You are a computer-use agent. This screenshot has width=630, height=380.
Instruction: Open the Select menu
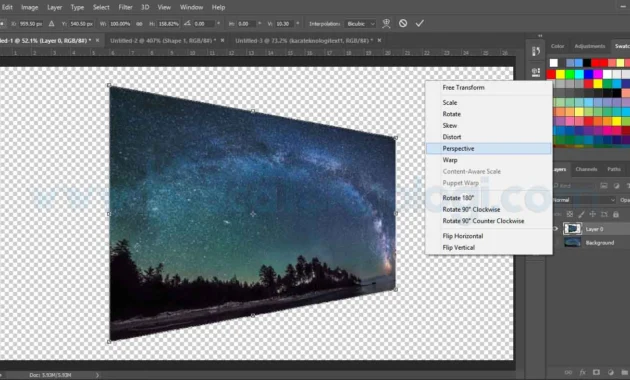tap(101, 7)
